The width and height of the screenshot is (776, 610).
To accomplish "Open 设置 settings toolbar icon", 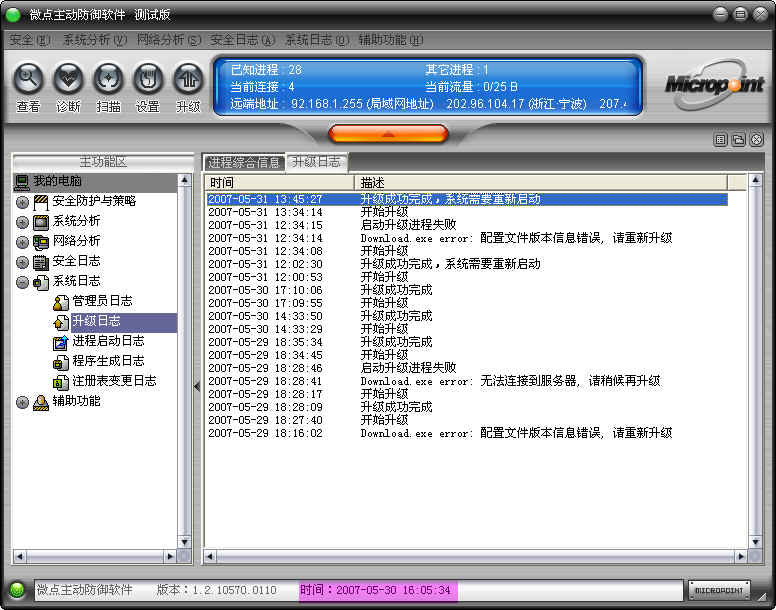I will click(148, 78).
